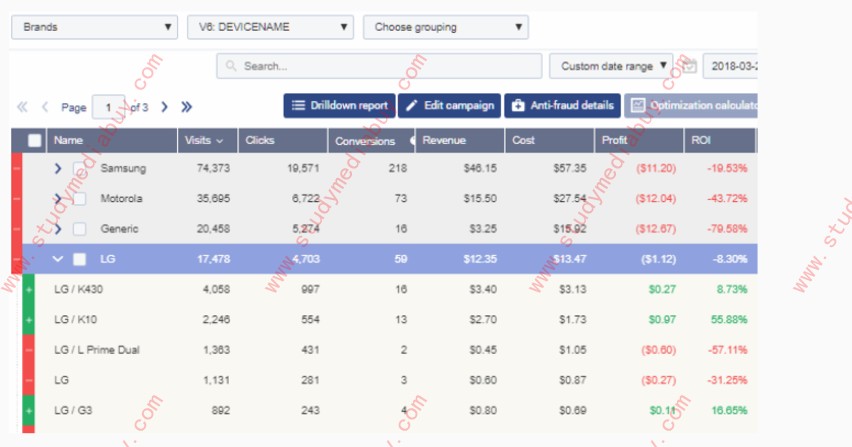852x447 pixels.
Task: Click the Visits sort direction arrow
Action: click(x=220, y=141)
